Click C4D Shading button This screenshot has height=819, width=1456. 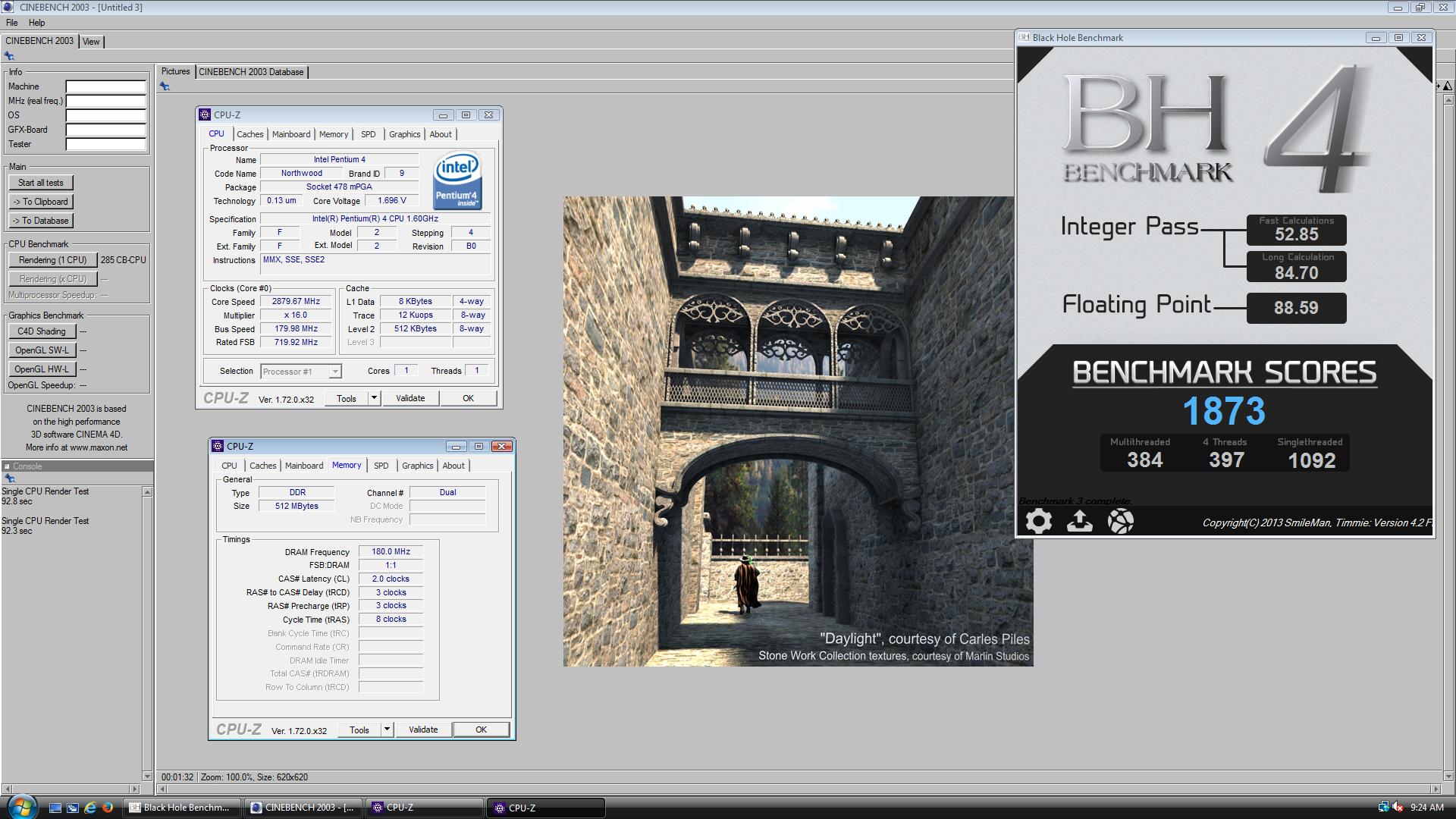coord(42,331)
